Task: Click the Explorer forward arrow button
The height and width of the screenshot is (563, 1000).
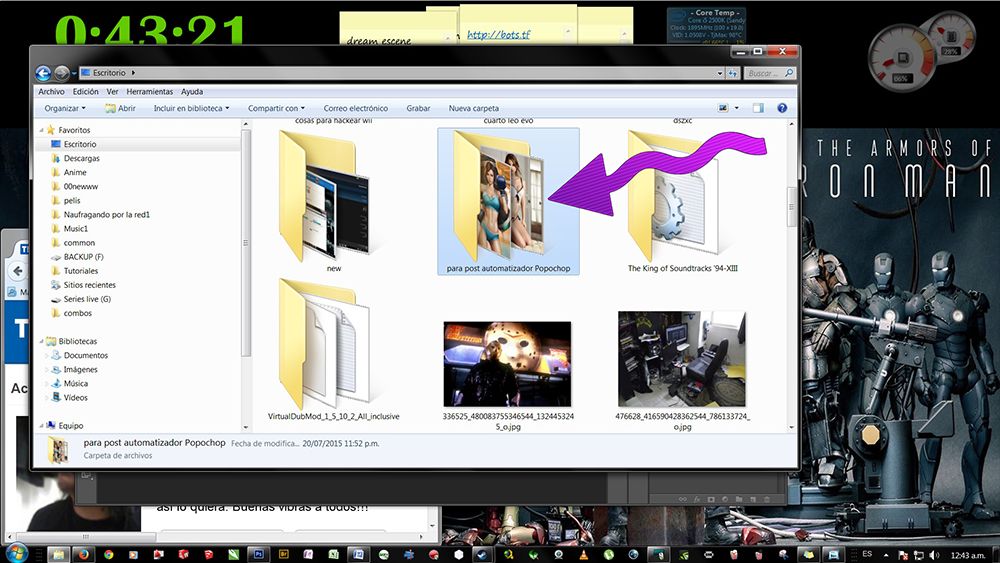Action: coord(61,73)
